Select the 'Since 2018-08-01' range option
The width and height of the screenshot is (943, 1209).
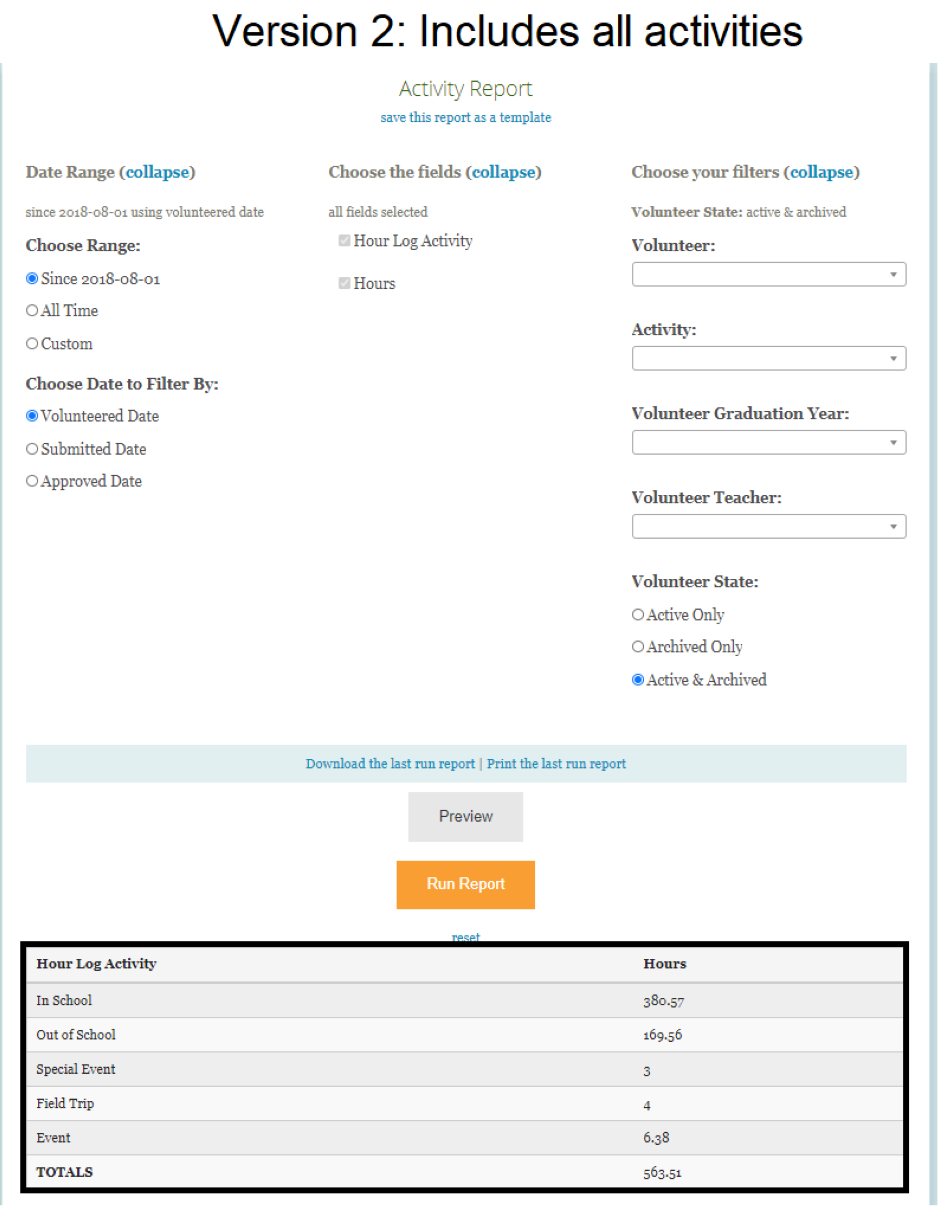point(32,279)
